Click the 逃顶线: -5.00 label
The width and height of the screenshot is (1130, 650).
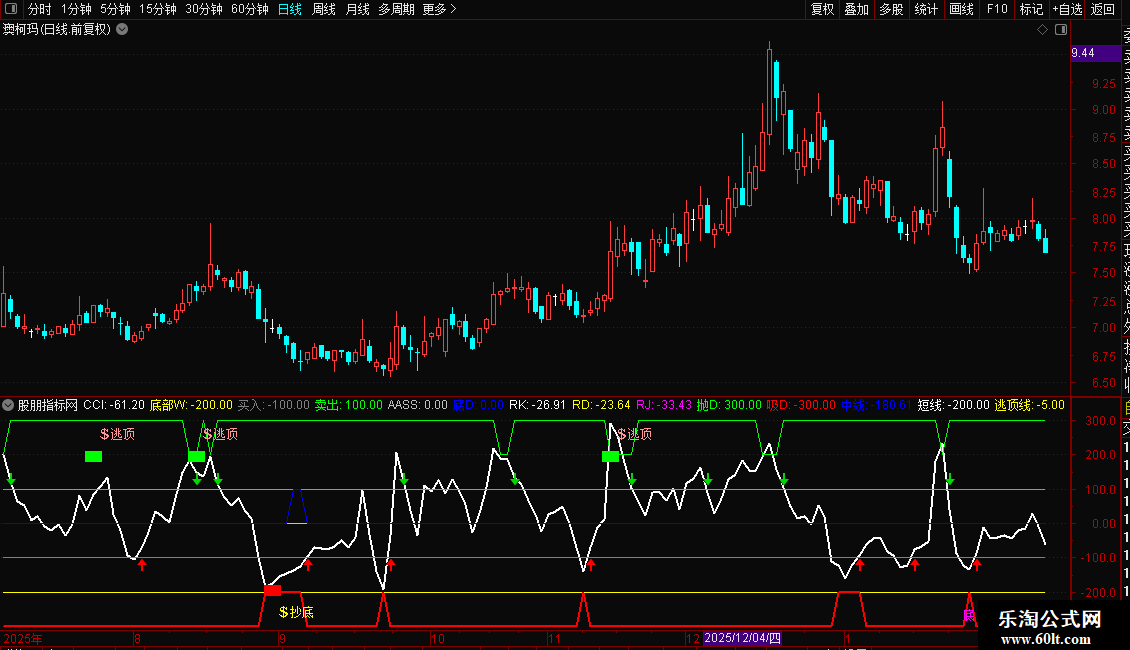(x=1029, y=405)
